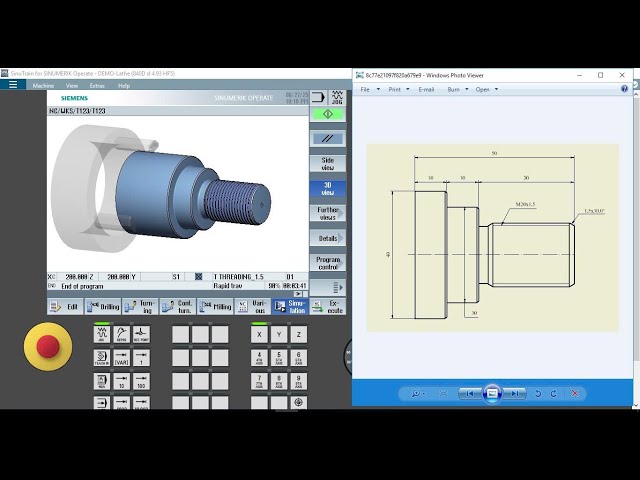Viewport: 640px width, 480px height.
Task: Open Program control submenu
Action: click(x=328, y=263)
